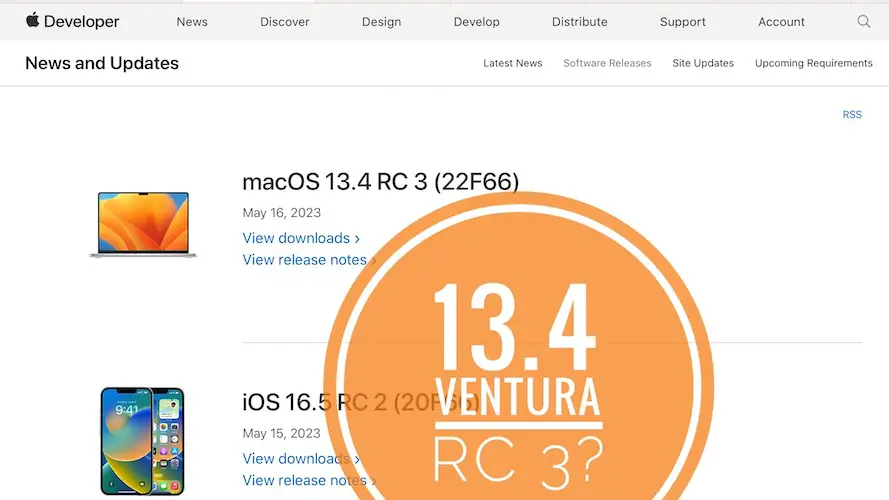The image size is (889, 500).
Task: Switch to the Site Updates tab
Action: pyautogui.click(x=702, y=63)
